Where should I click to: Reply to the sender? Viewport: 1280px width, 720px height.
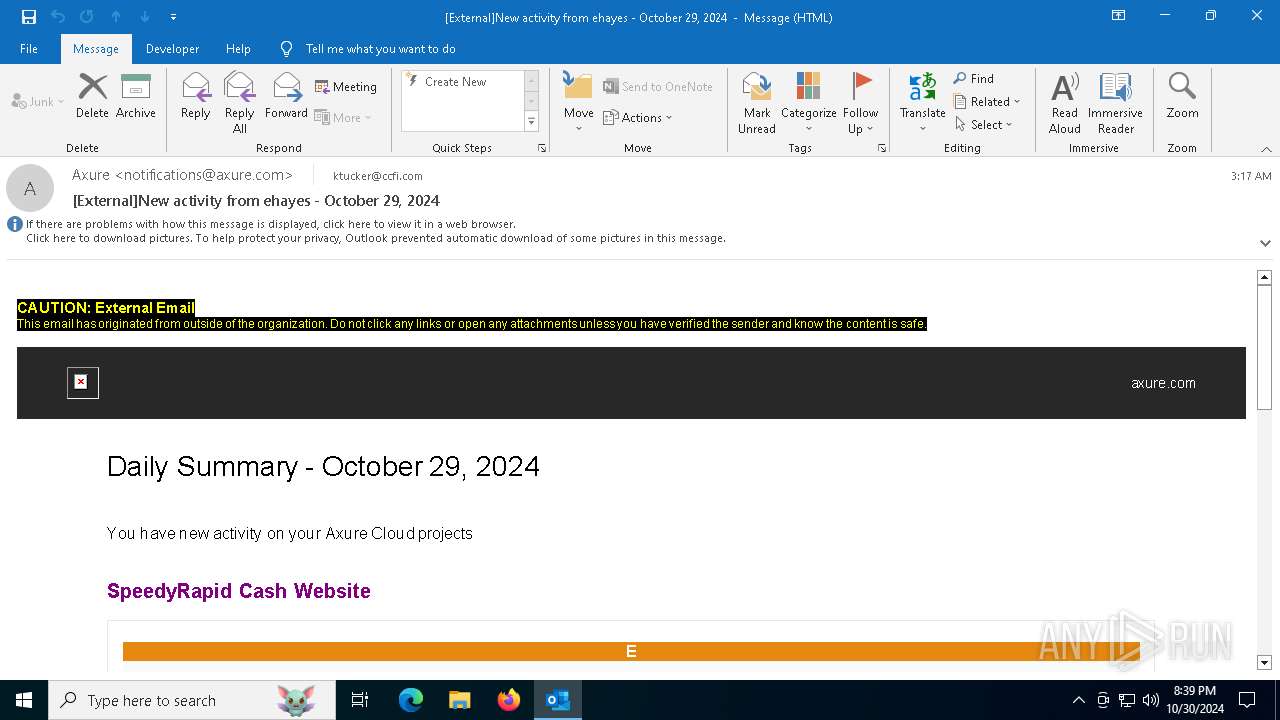[x=196, y=97]
